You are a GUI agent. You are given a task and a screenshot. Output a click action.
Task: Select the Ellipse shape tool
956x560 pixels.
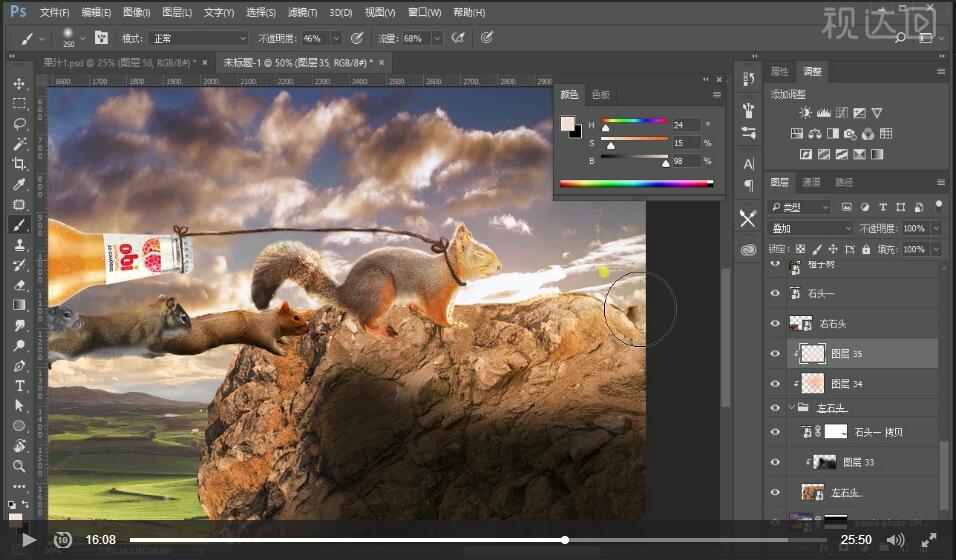point(19,426)
